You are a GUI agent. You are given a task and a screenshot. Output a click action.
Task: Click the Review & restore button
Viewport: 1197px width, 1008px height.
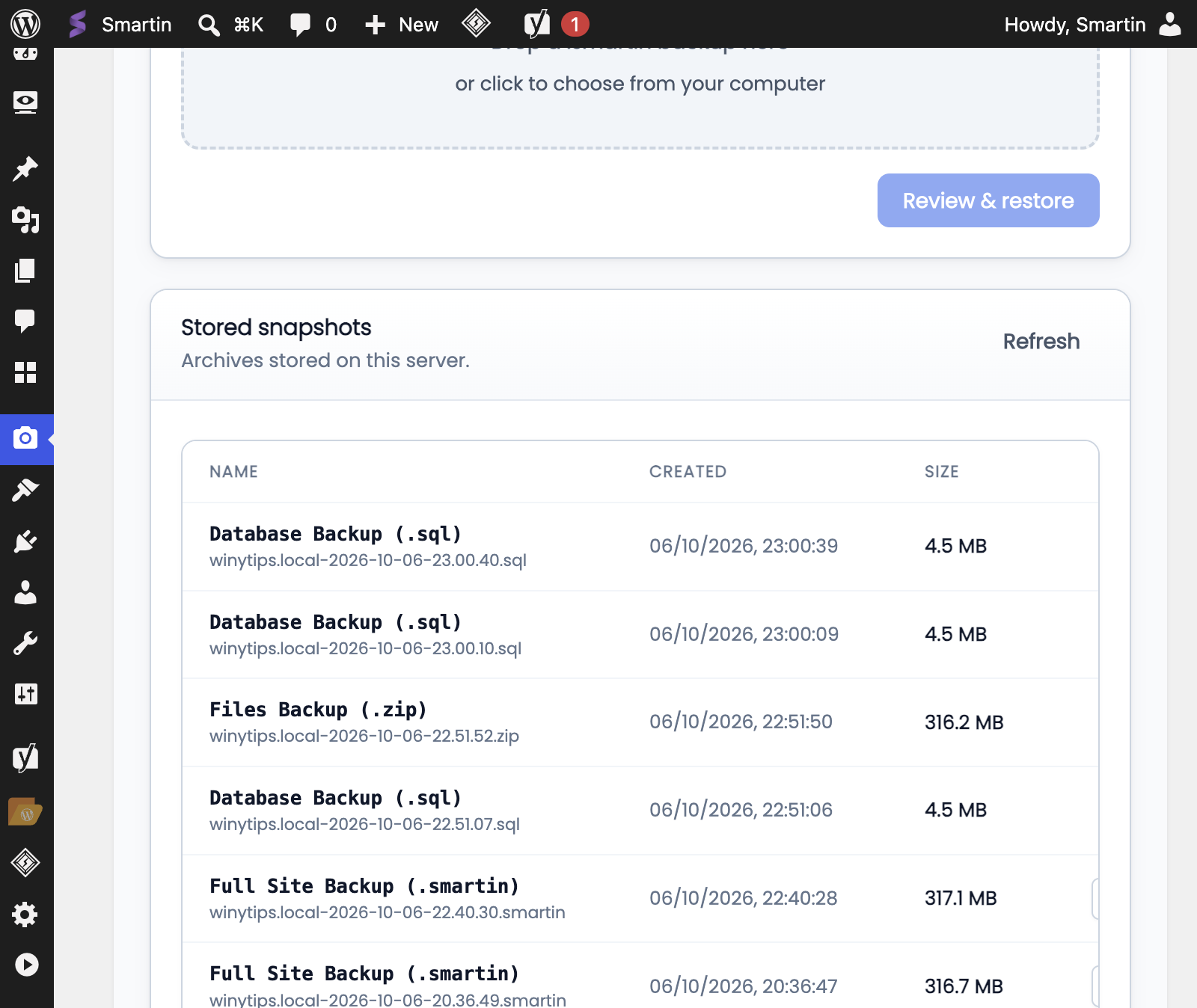point(988,200)
